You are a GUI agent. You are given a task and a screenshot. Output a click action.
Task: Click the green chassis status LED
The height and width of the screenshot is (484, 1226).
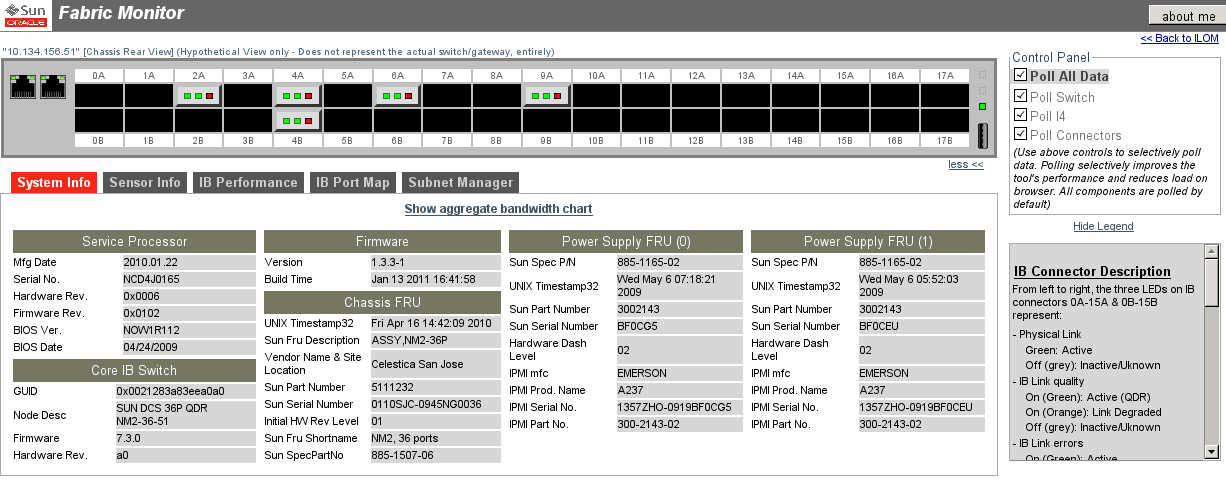982,106
